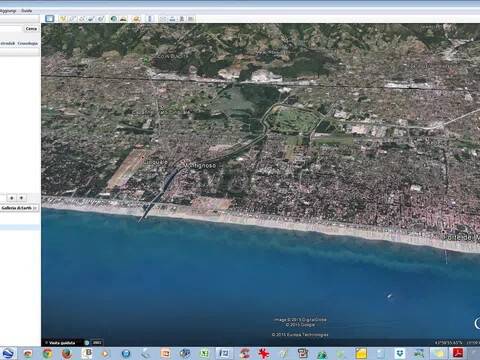Select the Ruler measurement tool
480x360 pixels.
[150, 19]
